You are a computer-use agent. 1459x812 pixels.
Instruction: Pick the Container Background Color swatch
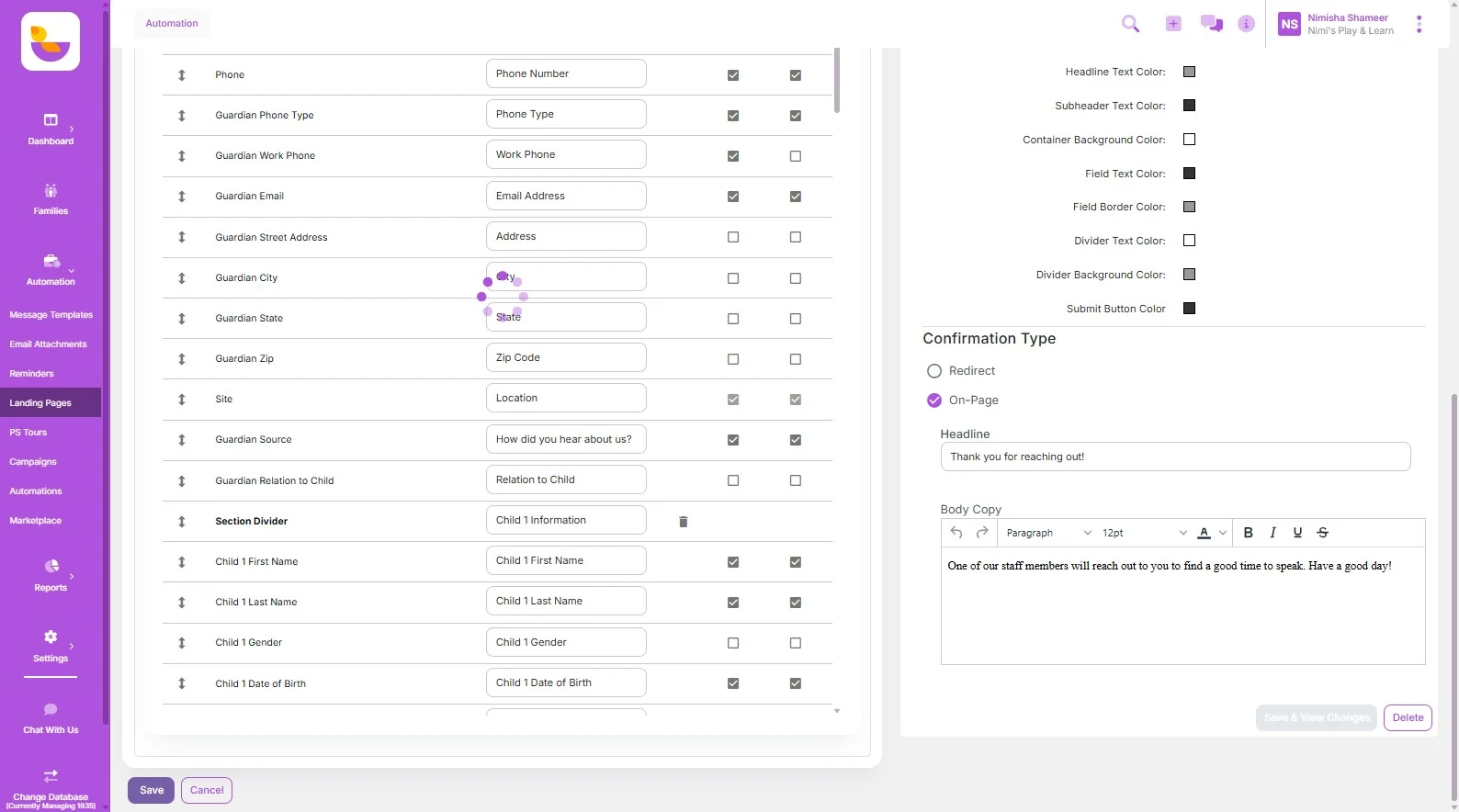click(1189, 140)
